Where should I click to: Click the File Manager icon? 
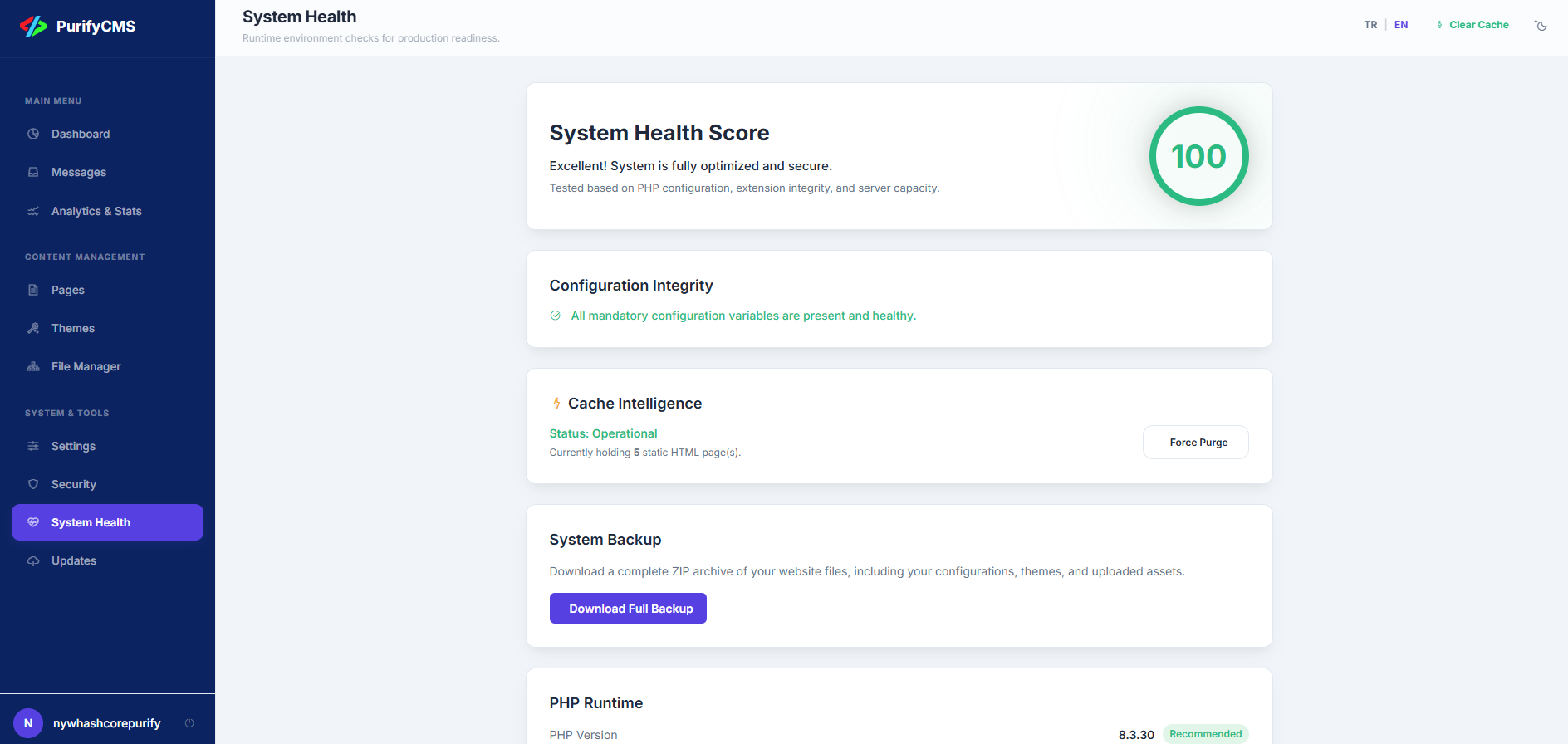(33, 366)
